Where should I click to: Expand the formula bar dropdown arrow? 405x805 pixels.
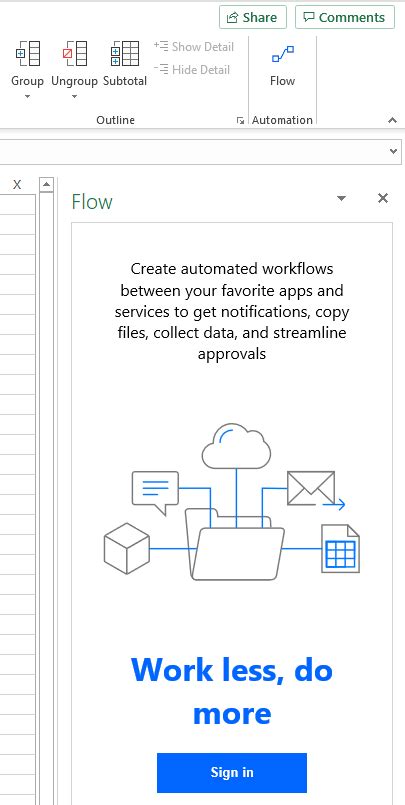click(393, 151)
